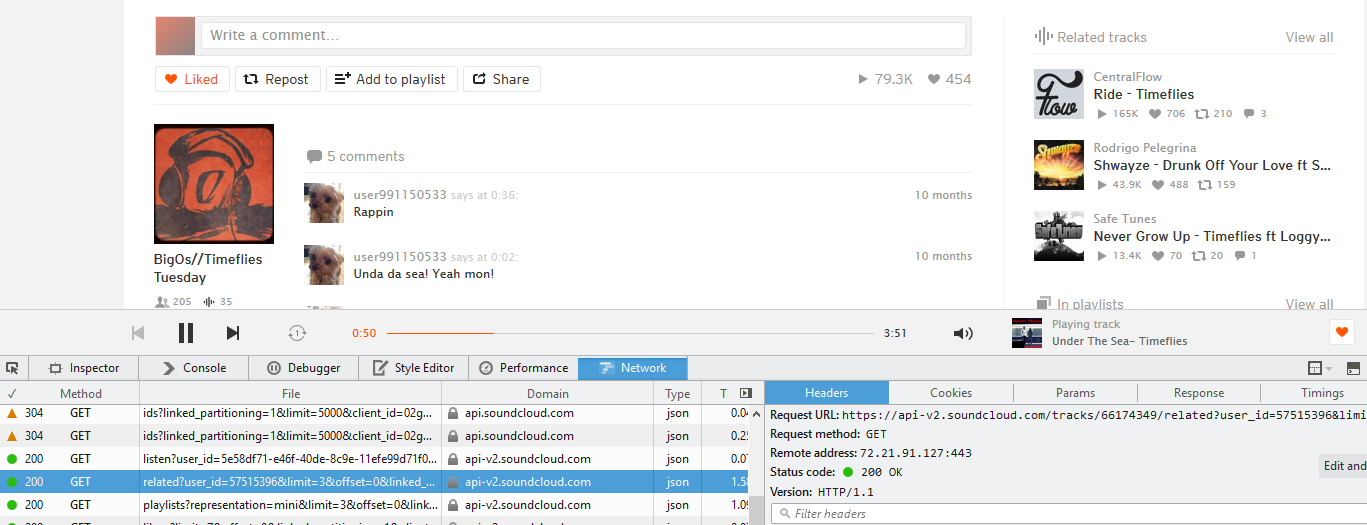The width and height of the screenshot is (1367, 525).
Task: Click the play count 79.3K stat
Action: point(886,79)
